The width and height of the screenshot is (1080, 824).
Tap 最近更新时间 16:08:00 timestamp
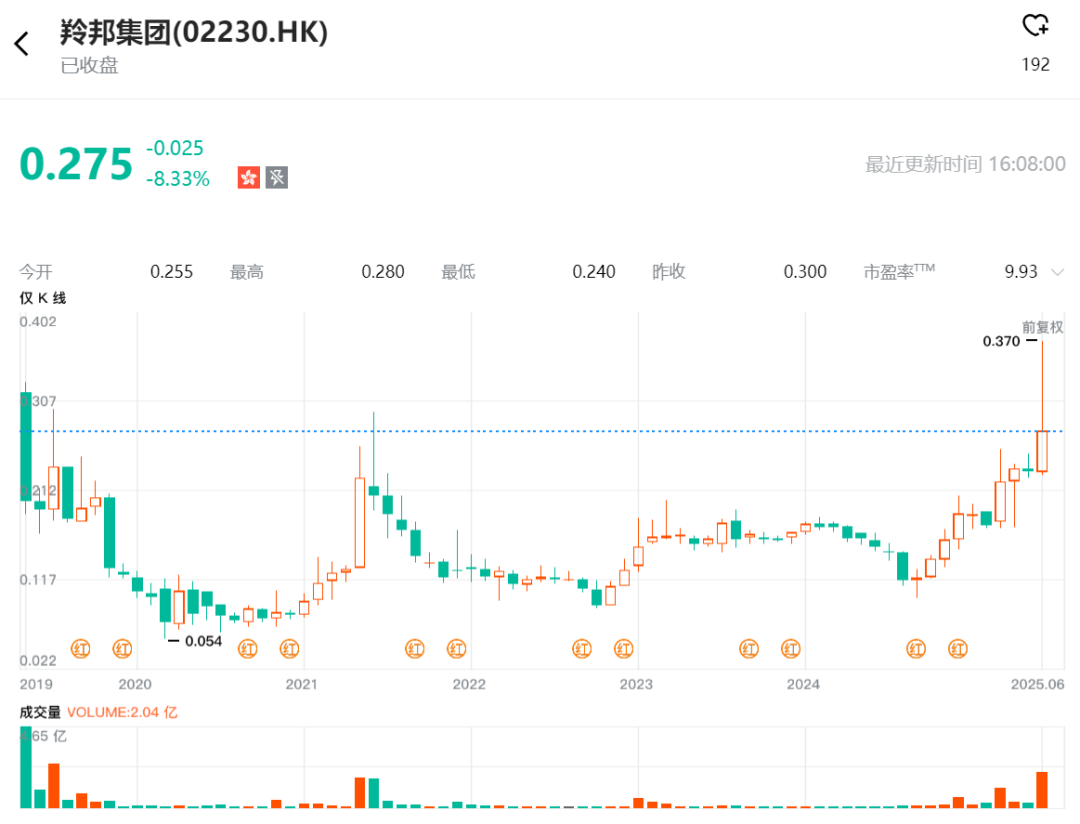965,164
